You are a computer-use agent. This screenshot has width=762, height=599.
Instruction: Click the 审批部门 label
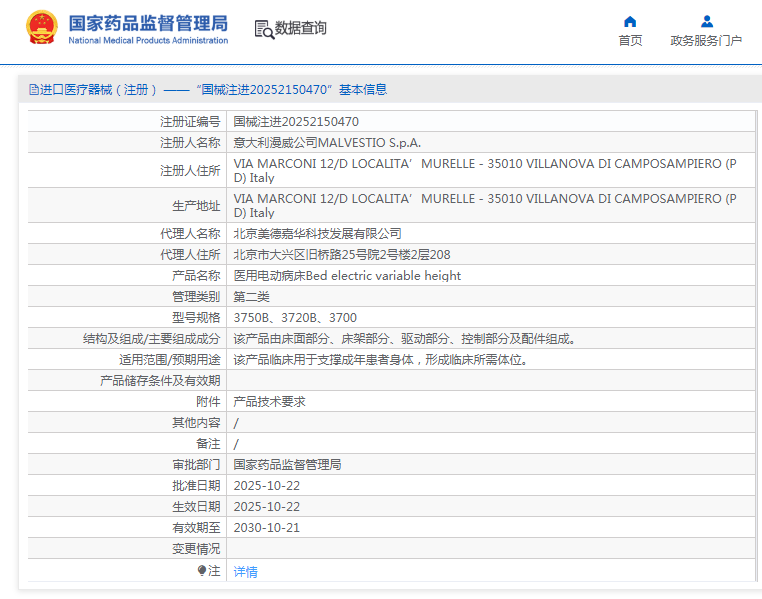click(x=196, y=465)
